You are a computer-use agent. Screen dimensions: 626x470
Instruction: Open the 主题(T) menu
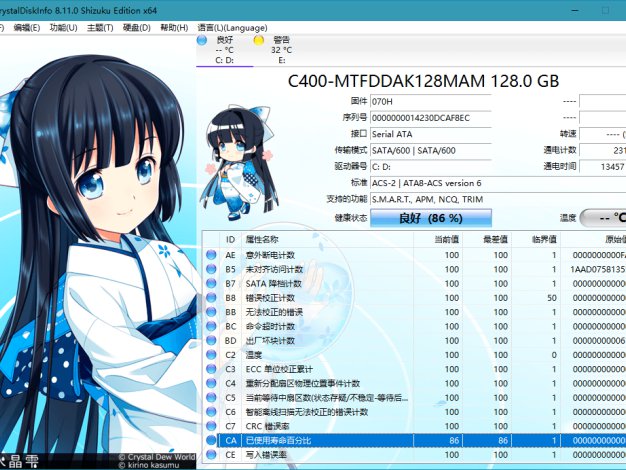pyautogui.click(x=100, y=28)
